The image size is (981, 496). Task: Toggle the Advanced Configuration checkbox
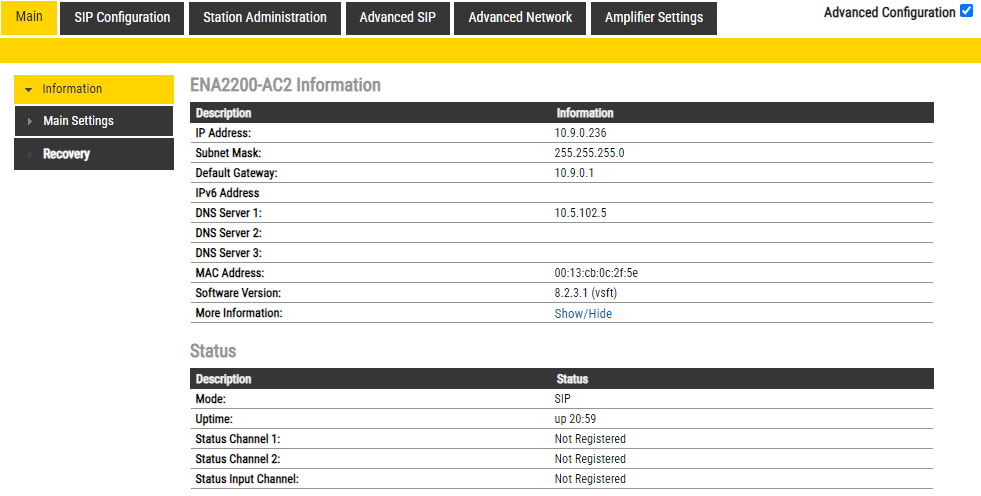[x=966, y=12]
